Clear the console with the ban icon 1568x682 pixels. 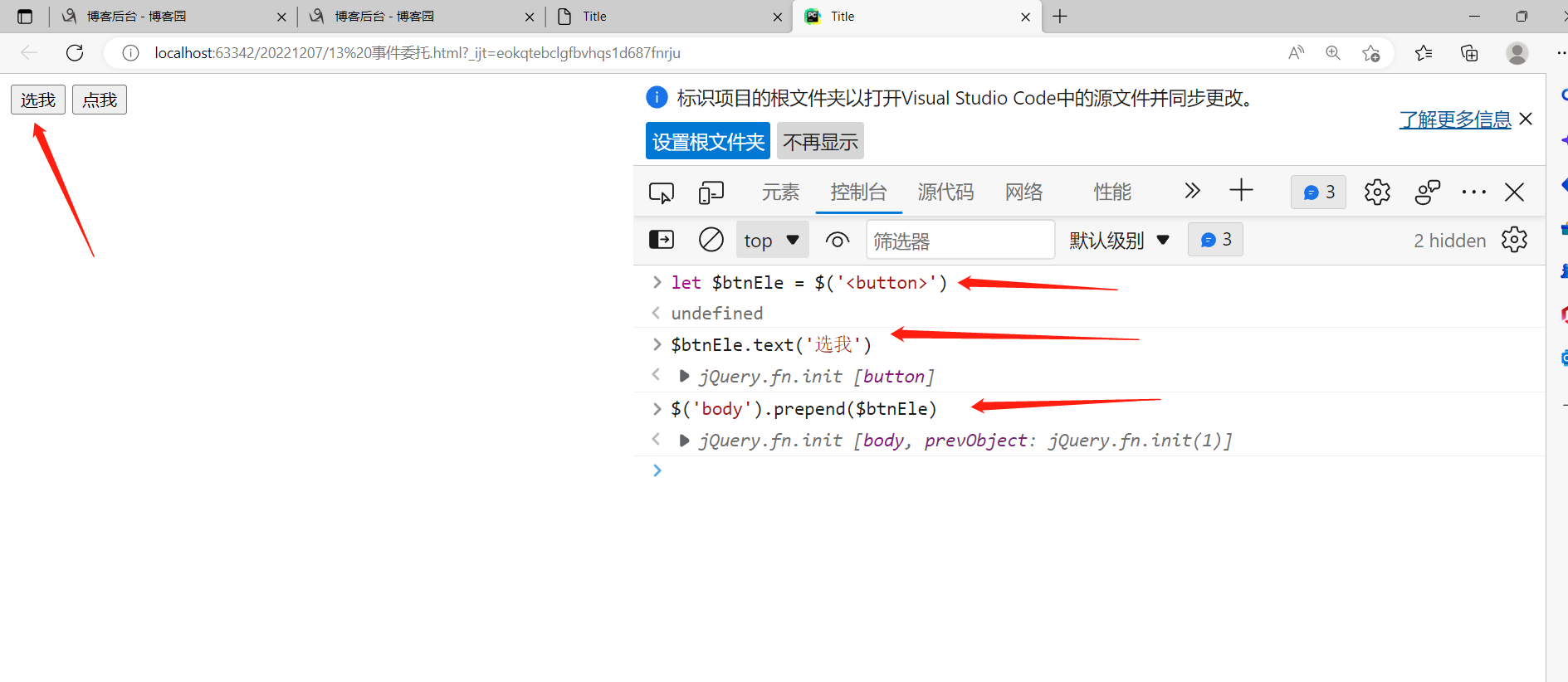[x=711, y=240]
